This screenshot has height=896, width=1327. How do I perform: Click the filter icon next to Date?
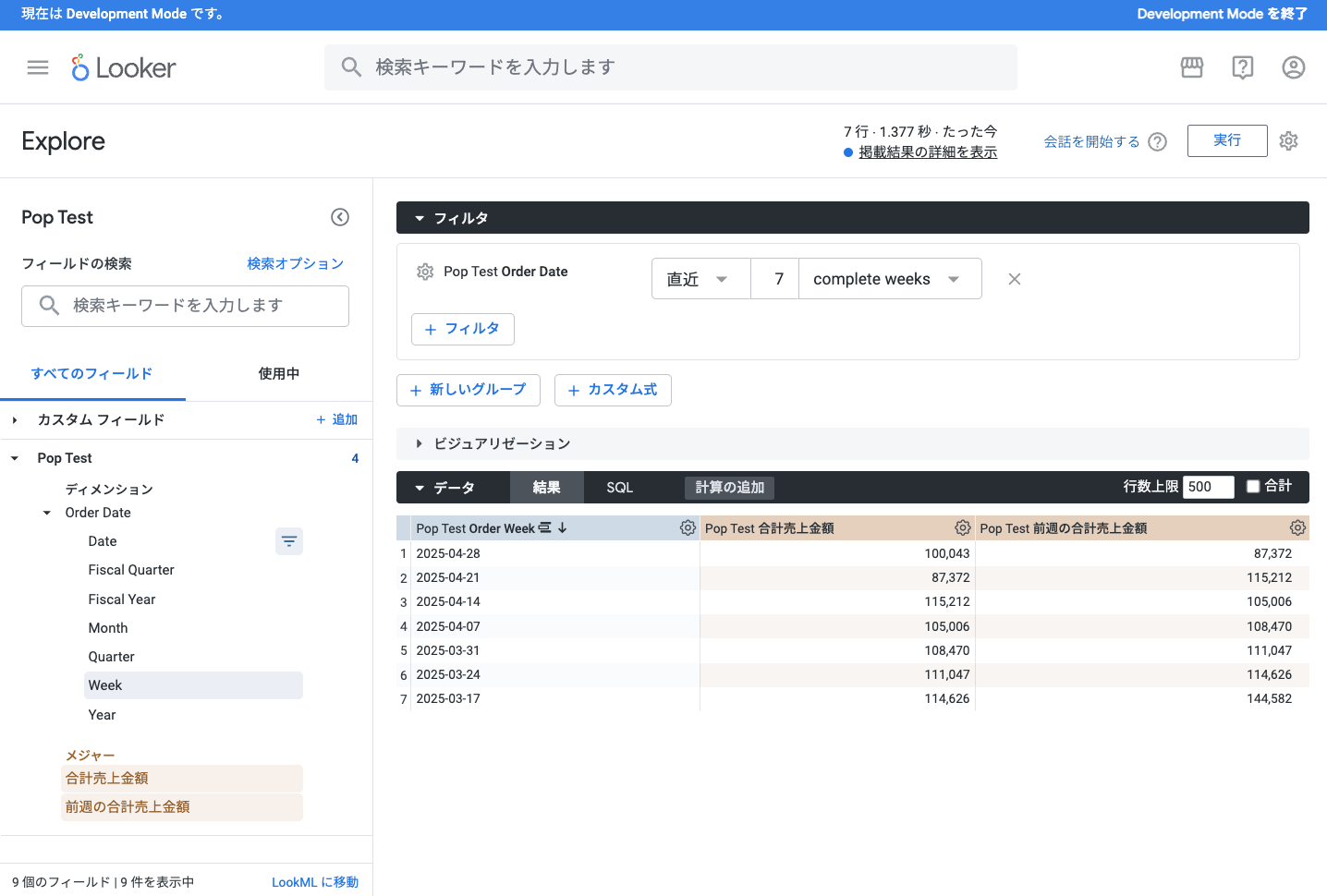tap(289, 541)
